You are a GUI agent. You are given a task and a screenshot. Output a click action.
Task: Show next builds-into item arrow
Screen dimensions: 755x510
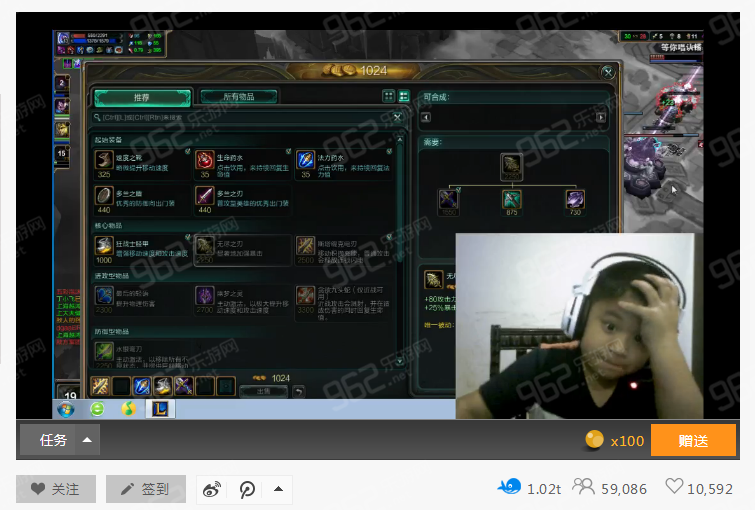coord(601,117)
